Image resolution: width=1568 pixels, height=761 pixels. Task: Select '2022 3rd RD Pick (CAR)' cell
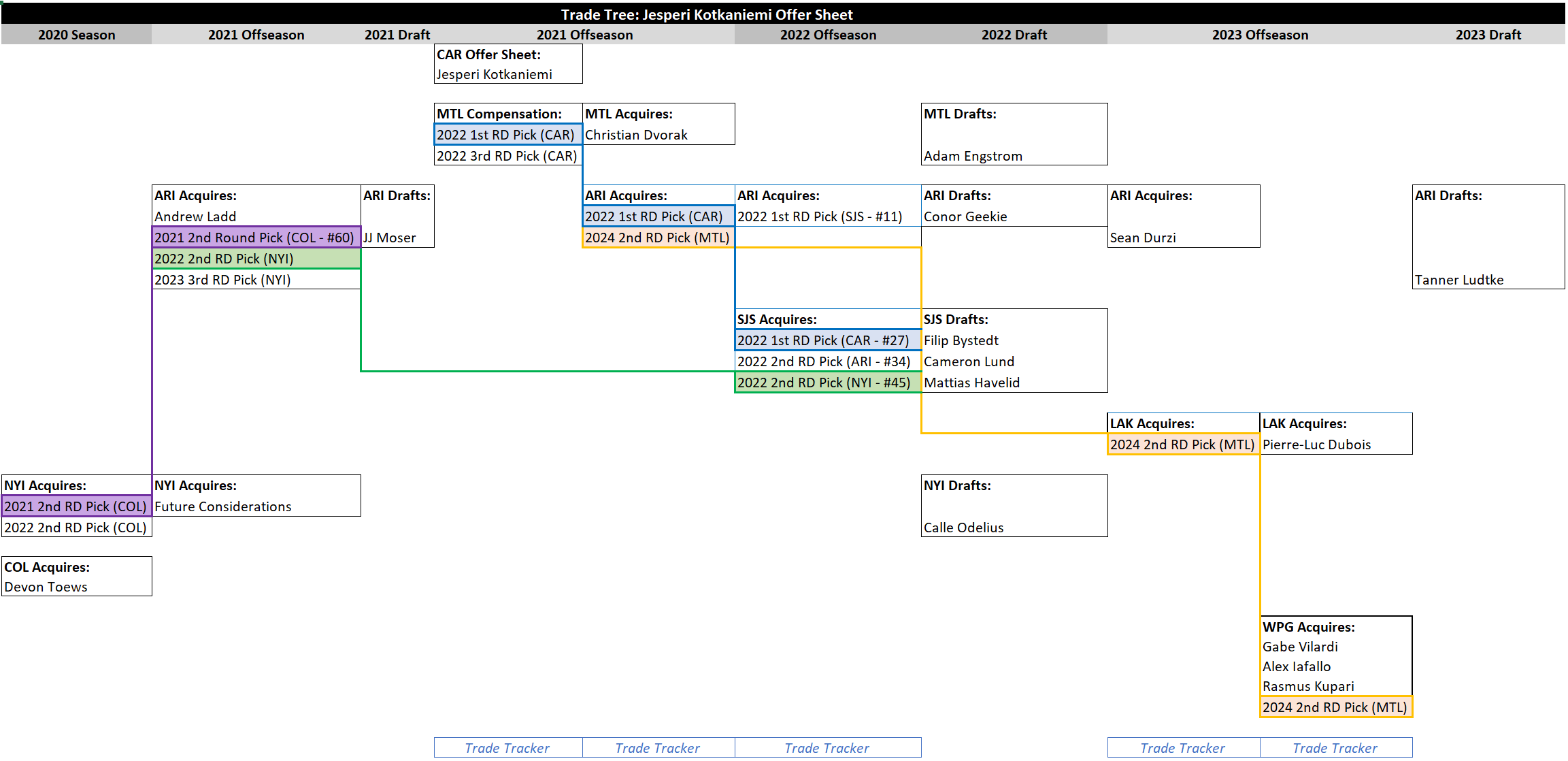point(508,156)
